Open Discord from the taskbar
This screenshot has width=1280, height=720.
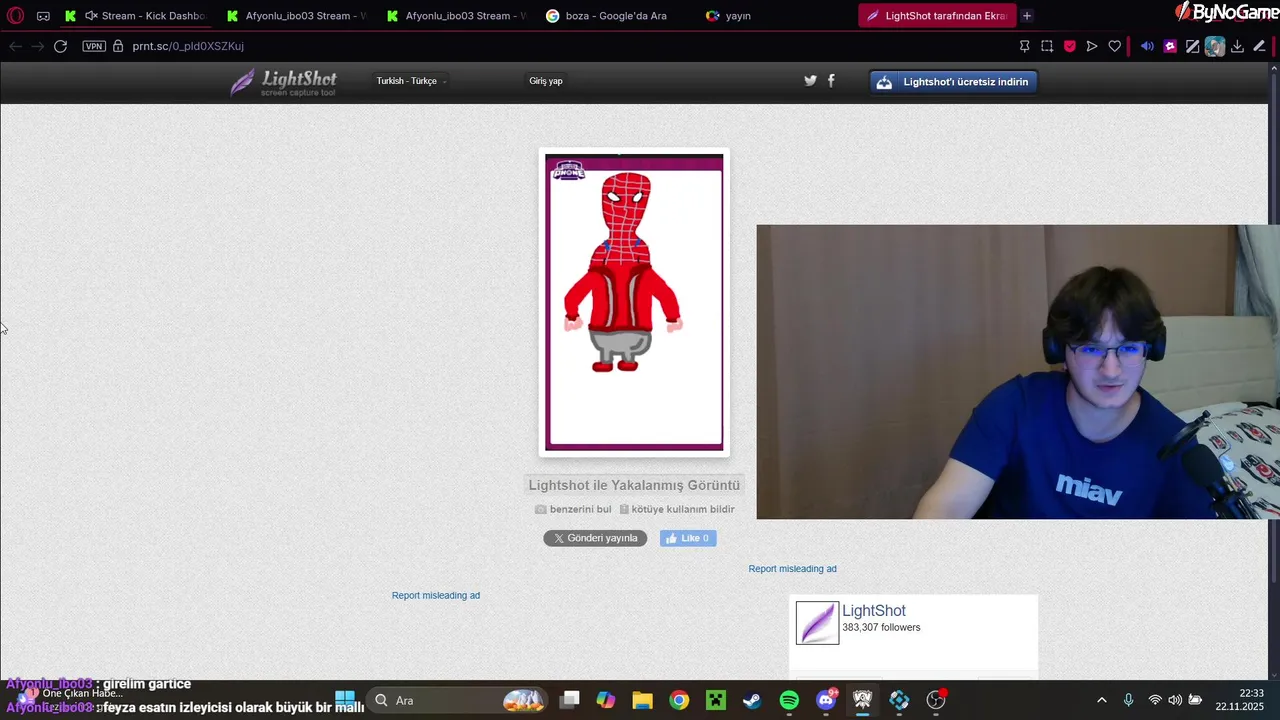coord(826,700)
